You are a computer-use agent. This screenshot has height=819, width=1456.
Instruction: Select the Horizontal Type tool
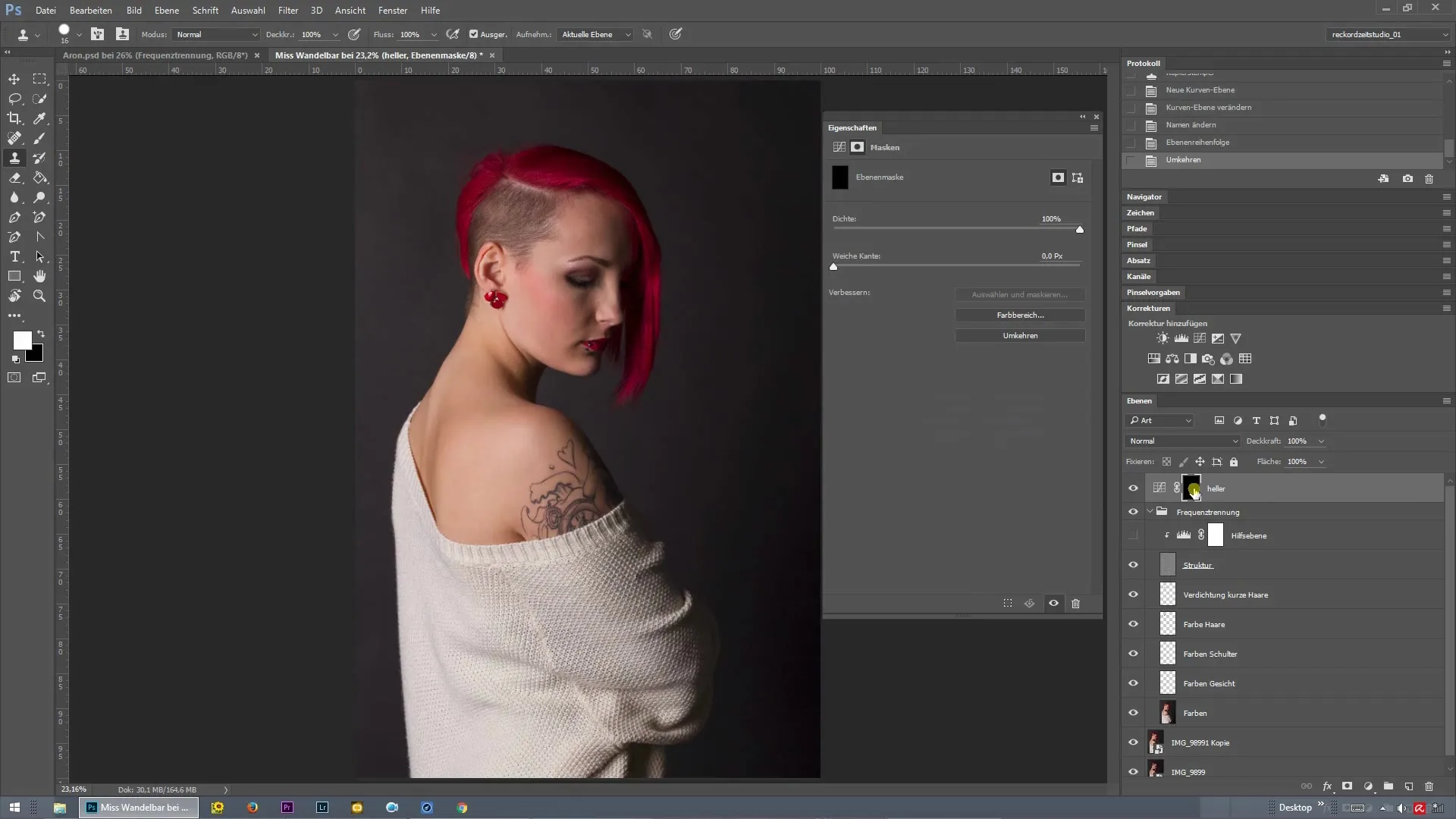[14, 256]
